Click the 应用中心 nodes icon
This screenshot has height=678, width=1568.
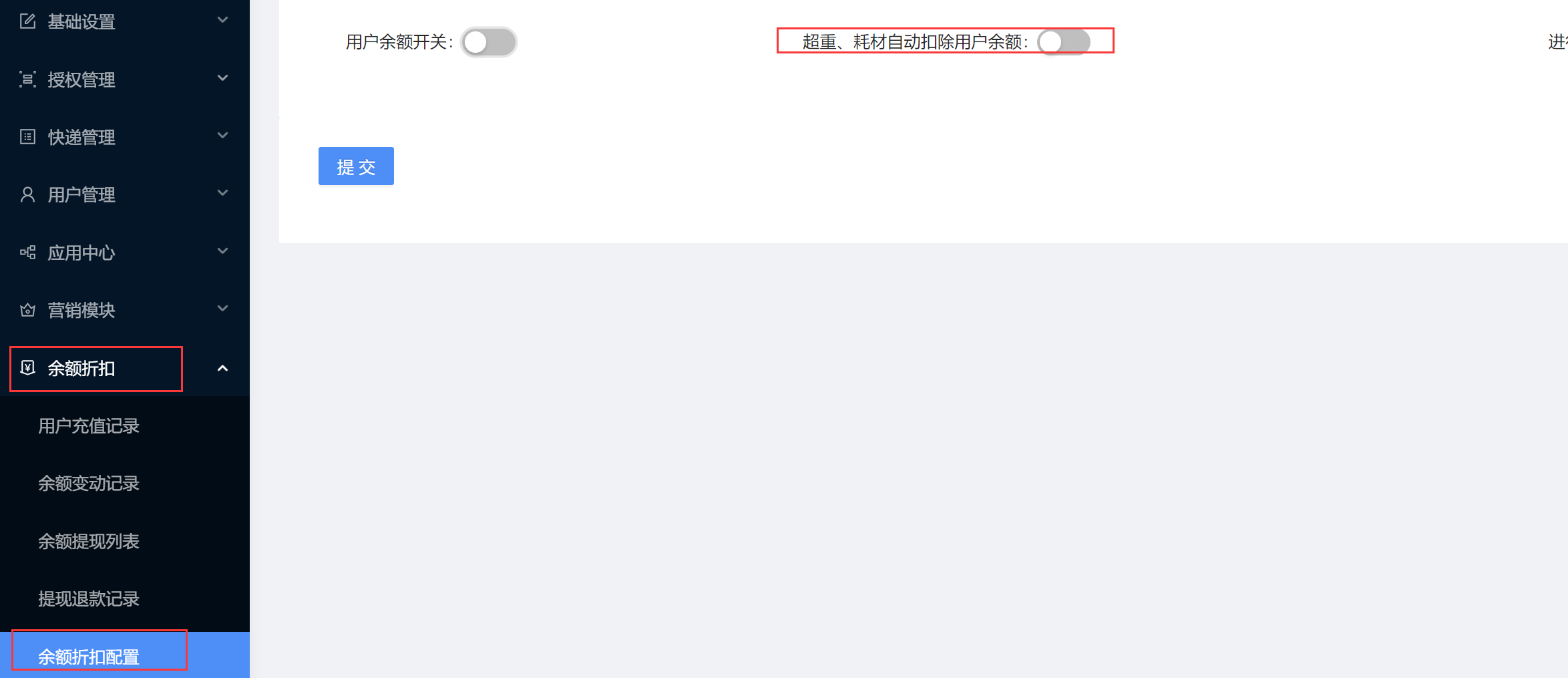(27, 252)
